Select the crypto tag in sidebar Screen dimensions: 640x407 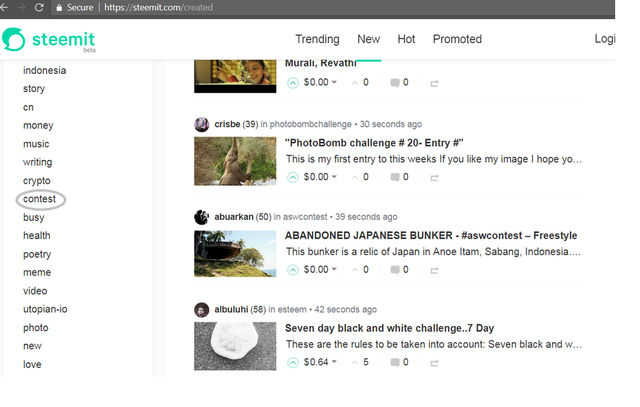coord(37,181)
